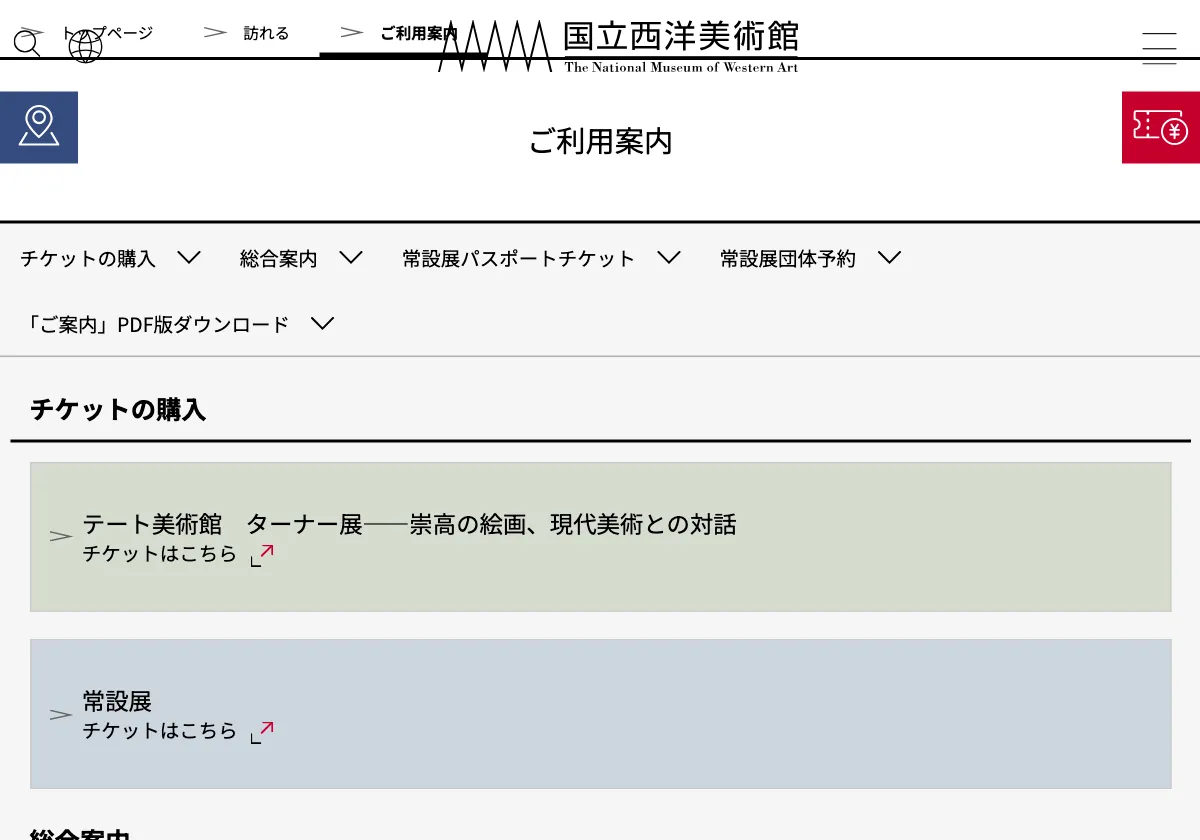1200x840 pixels.
Task: Expand the 常設展団体予約 chevron
Action: click(x=890, y=257)
